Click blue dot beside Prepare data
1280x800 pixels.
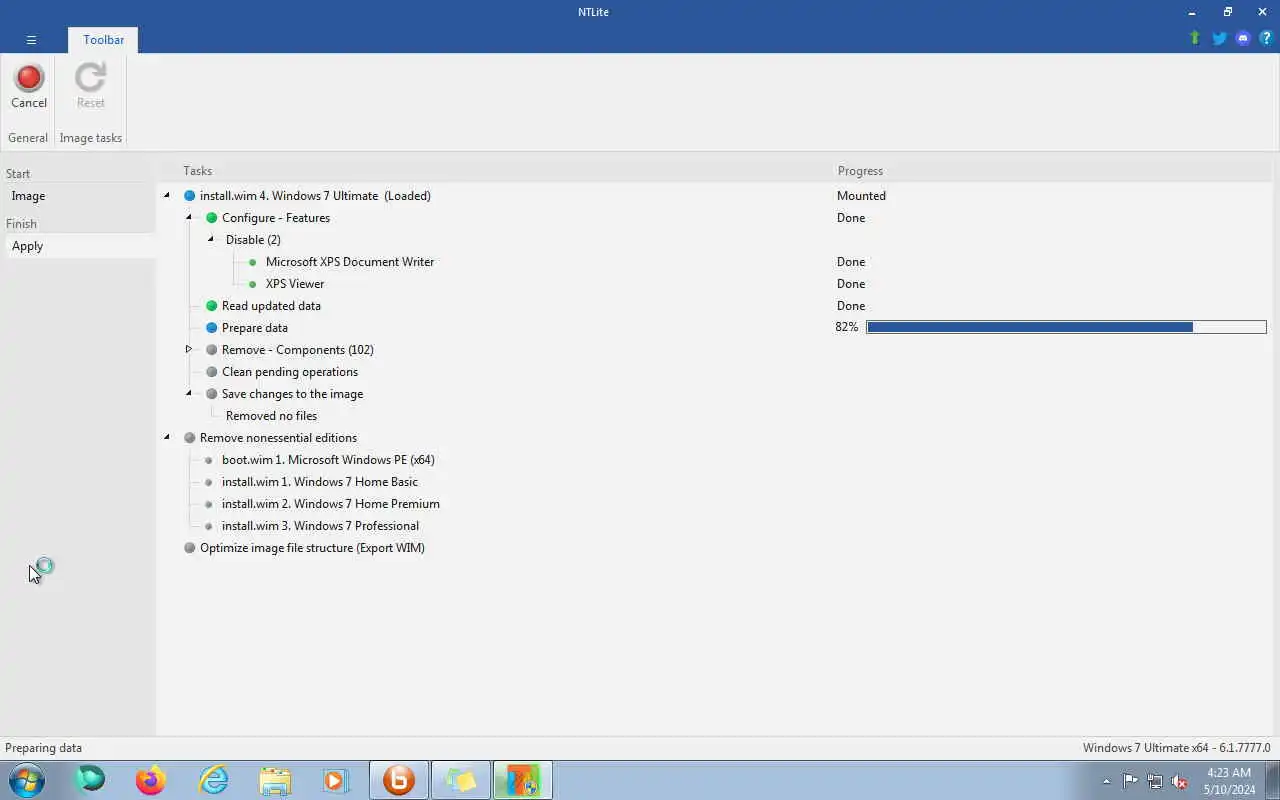[211, 328]
